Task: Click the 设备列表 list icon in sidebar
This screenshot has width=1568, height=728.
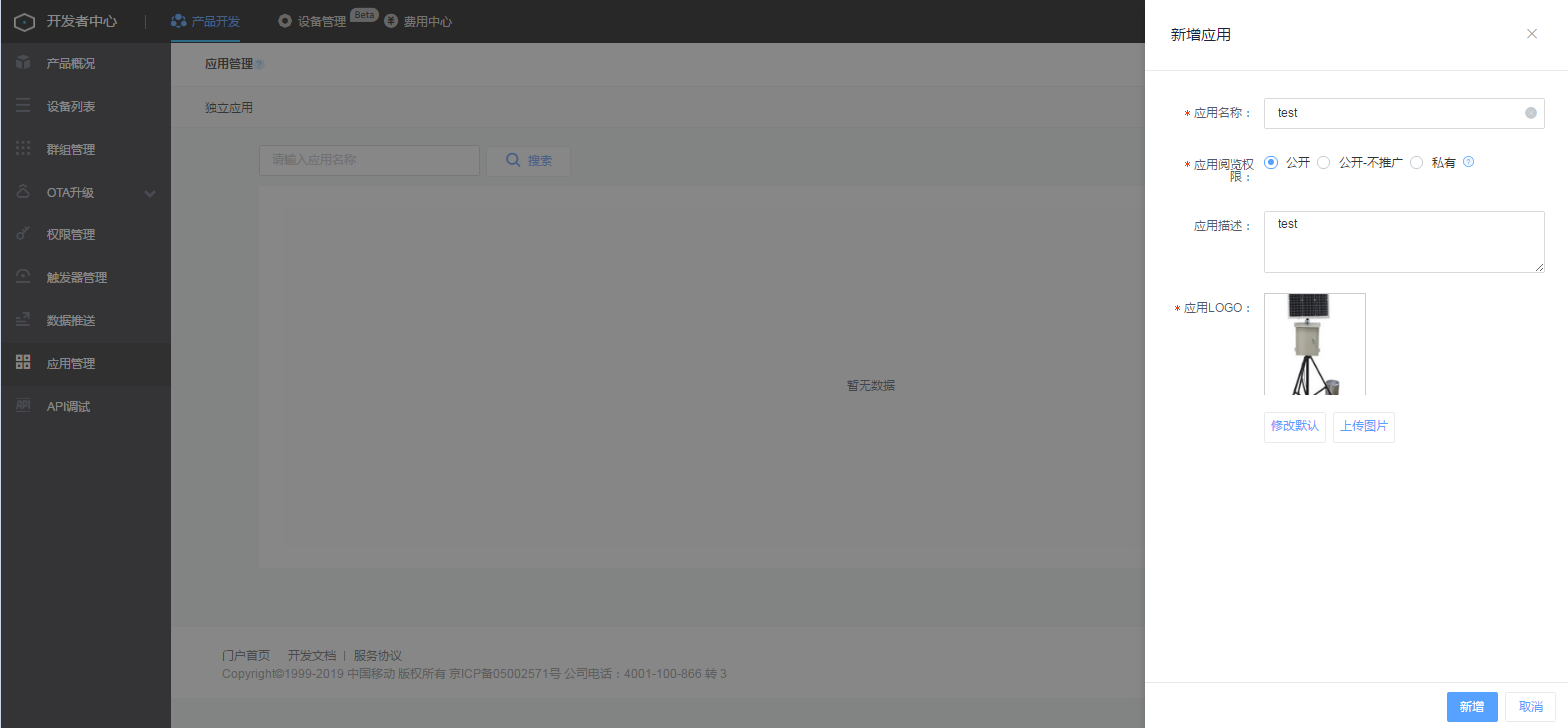Action: [x=23, y=106]
